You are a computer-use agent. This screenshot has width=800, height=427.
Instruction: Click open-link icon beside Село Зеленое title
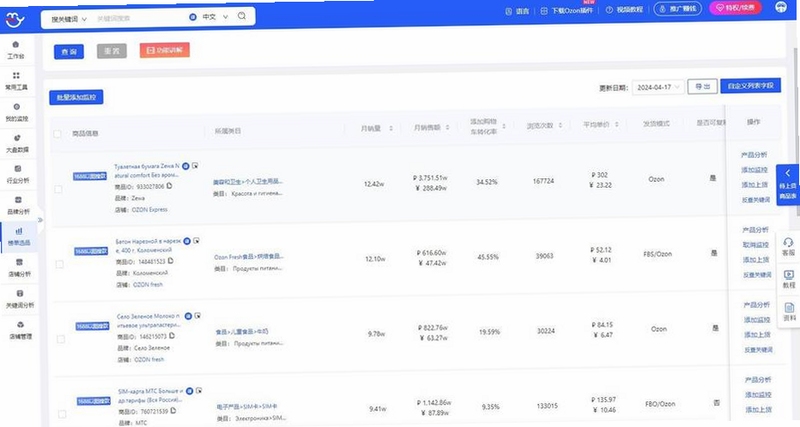(x=197, y=315)
